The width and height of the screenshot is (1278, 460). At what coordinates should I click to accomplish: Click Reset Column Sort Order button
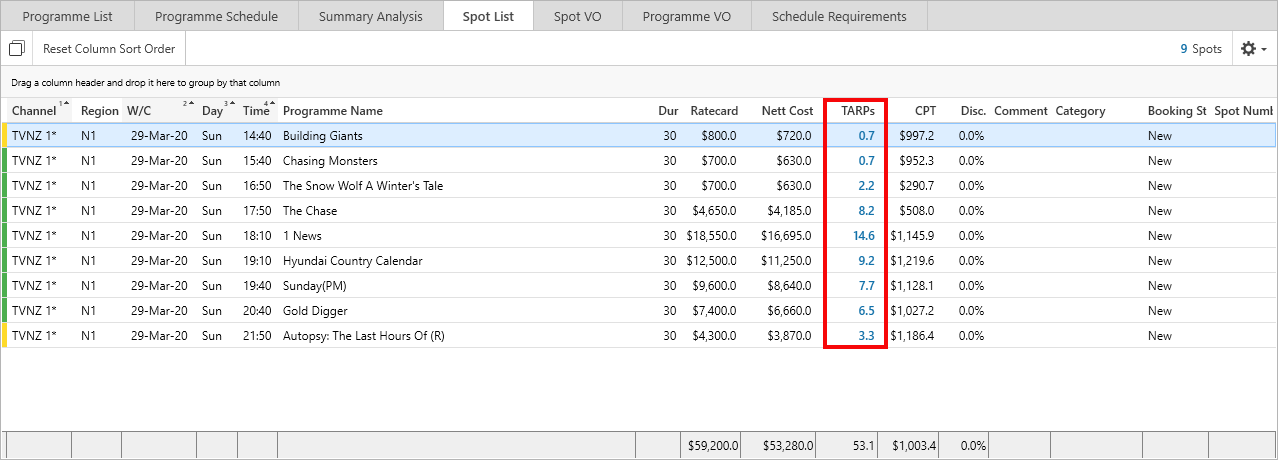point(109,49)
